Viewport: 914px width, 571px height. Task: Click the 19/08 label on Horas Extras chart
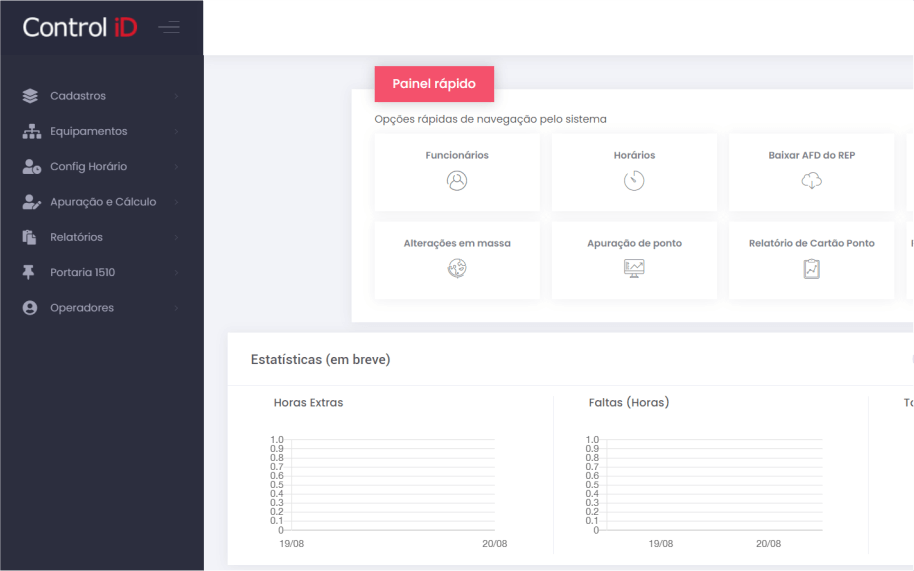tap(291, 544)
